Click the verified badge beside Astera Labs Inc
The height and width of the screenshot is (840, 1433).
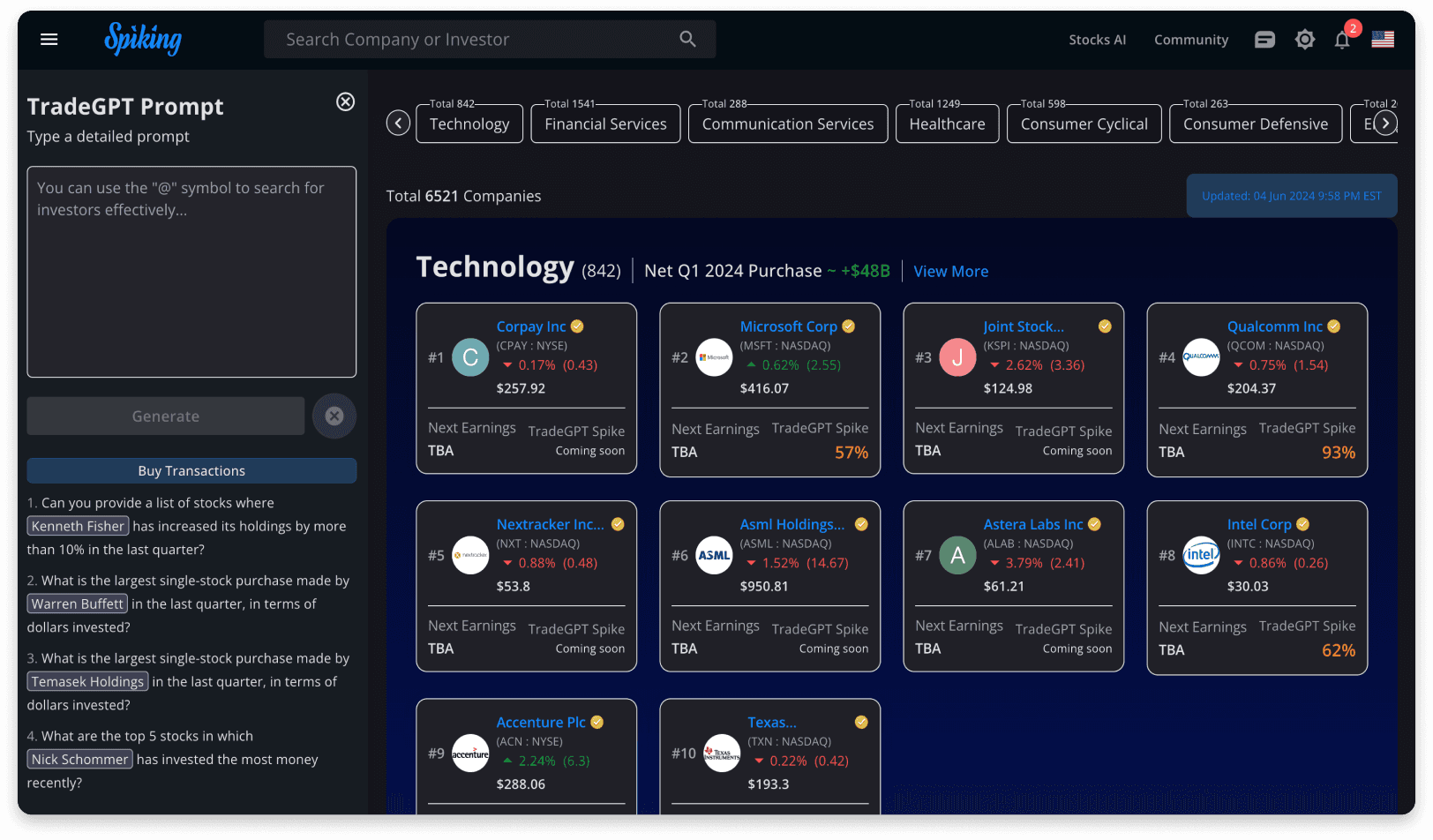[x=1094, y=524]
